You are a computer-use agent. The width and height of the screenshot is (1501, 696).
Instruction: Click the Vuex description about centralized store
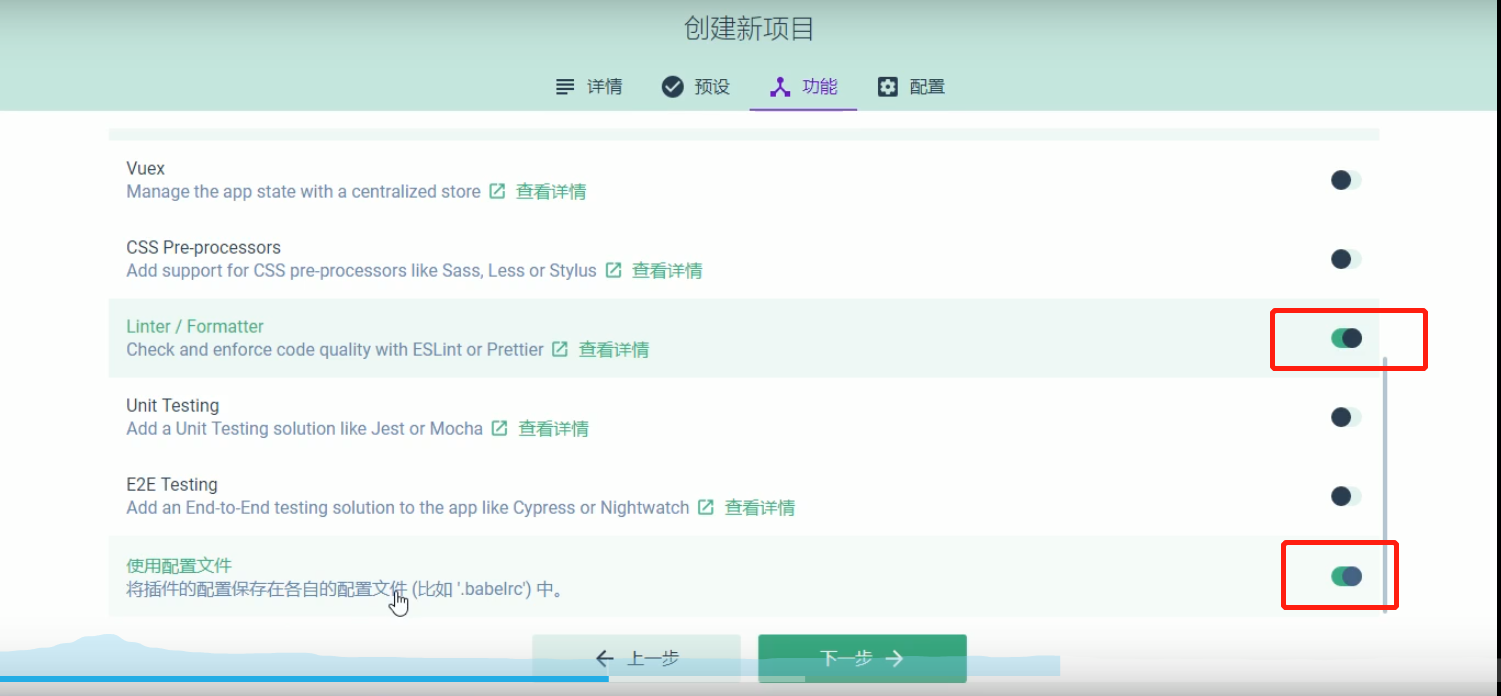[303, 192]
